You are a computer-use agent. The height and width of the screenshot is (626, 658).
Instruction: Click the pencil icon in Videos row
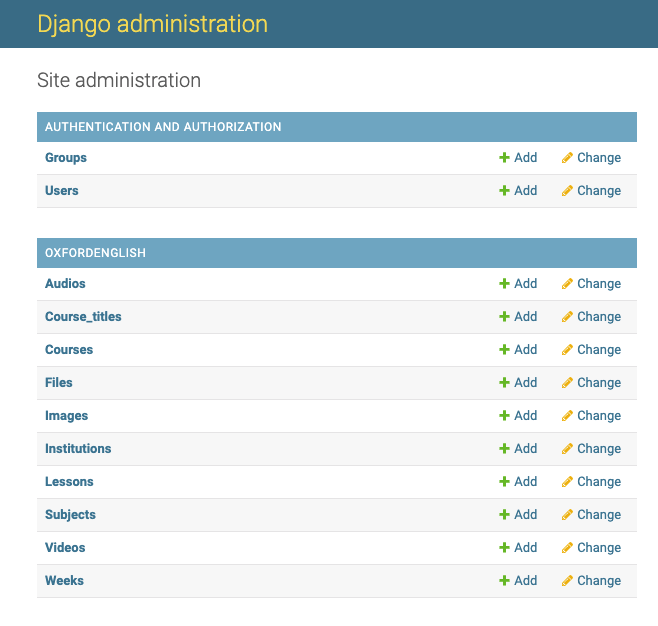click(x=567, y=548)
